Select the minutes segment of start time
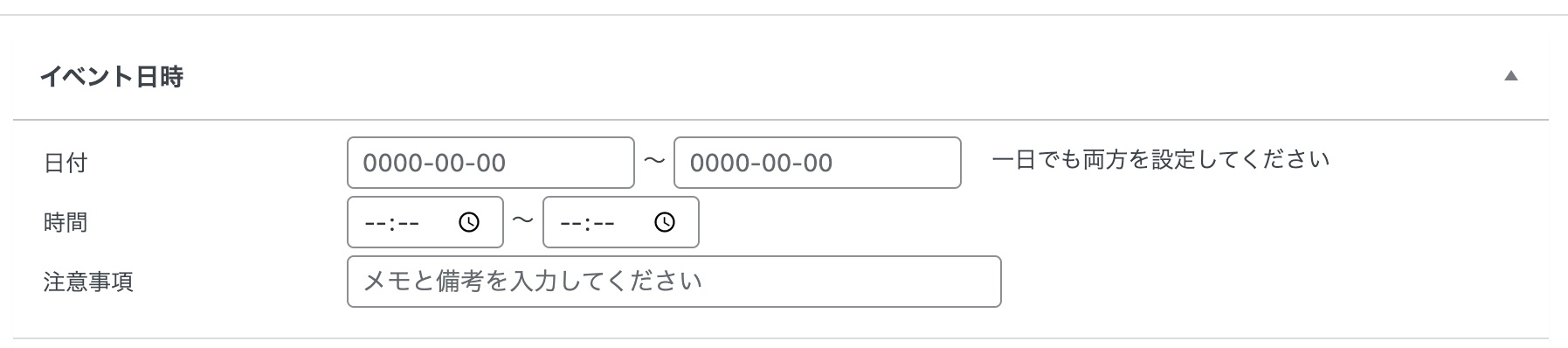 point(408,224)
